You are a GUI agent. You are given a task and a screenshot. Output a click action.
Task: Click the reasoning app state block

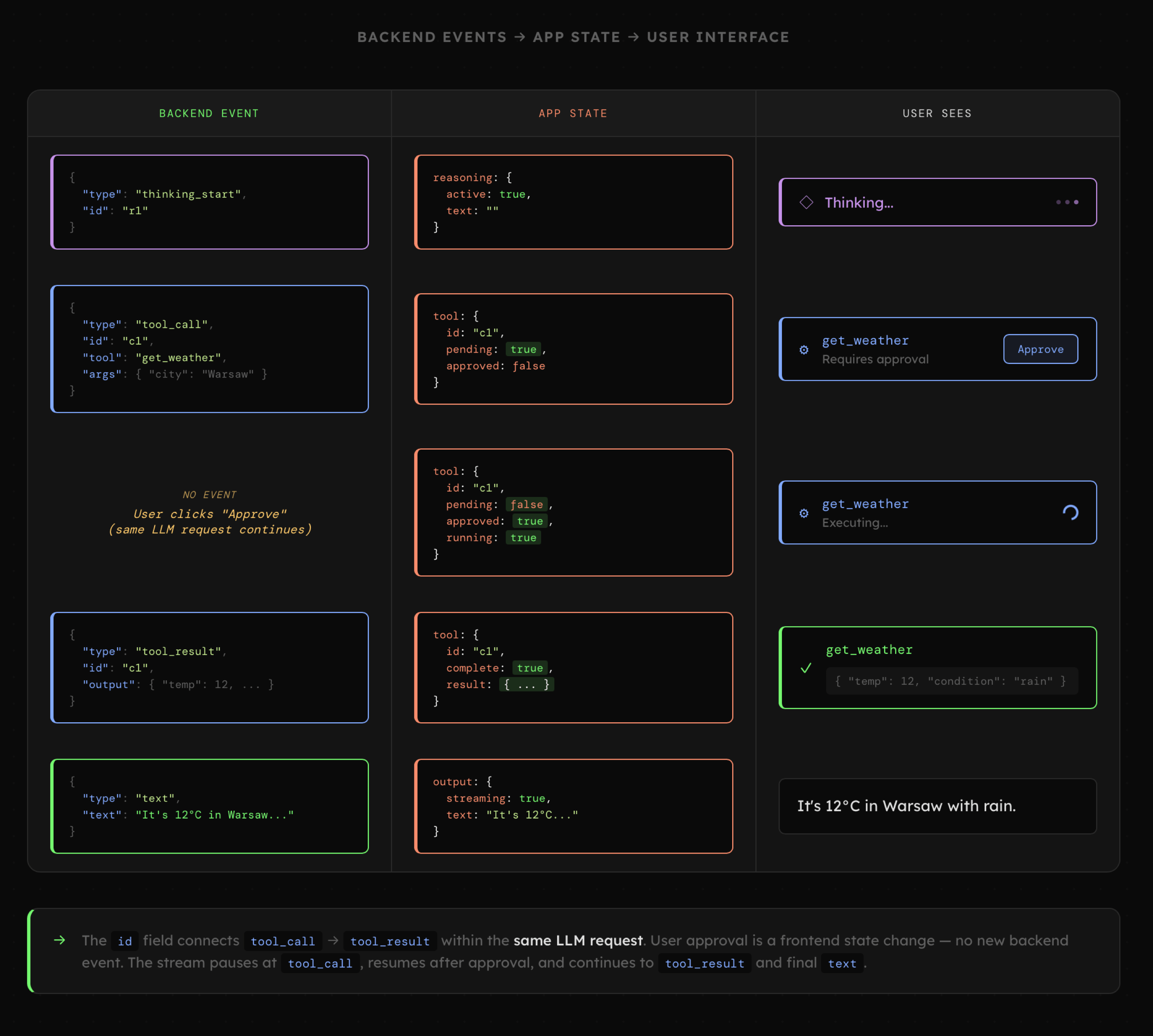pos(573,202)
